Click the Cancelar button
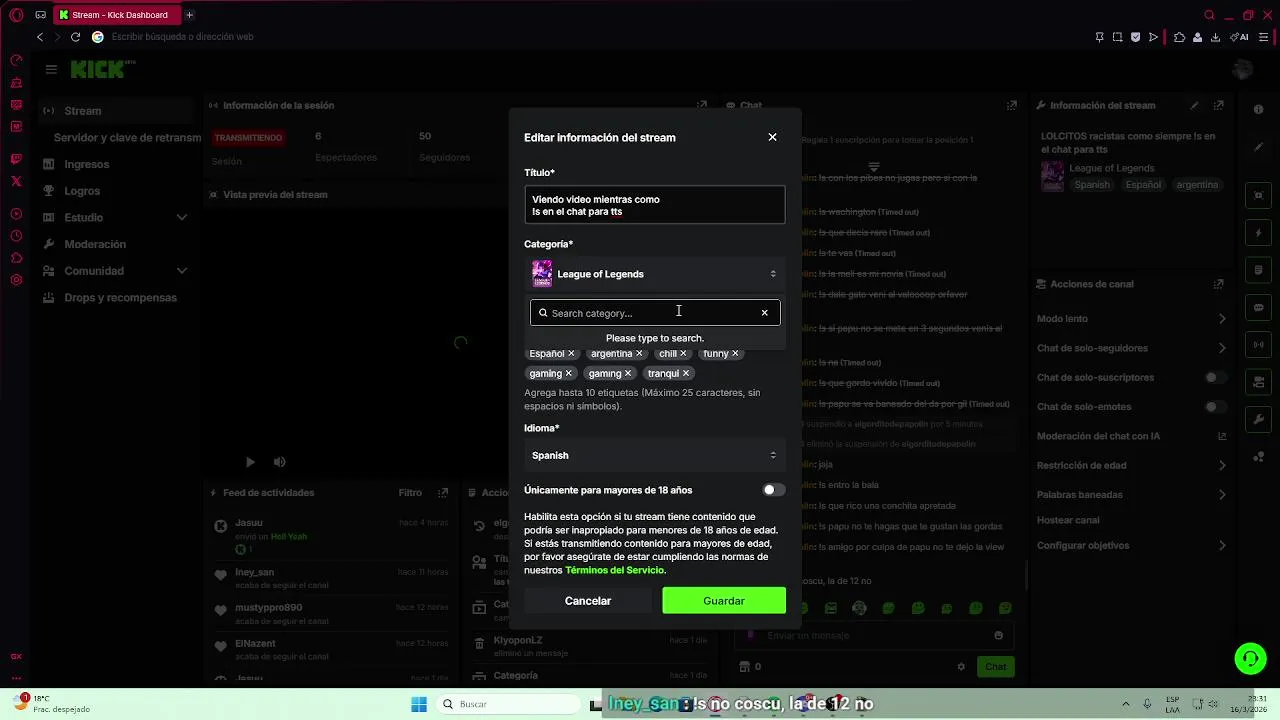The image size is (1280, 720). point(588,601)
